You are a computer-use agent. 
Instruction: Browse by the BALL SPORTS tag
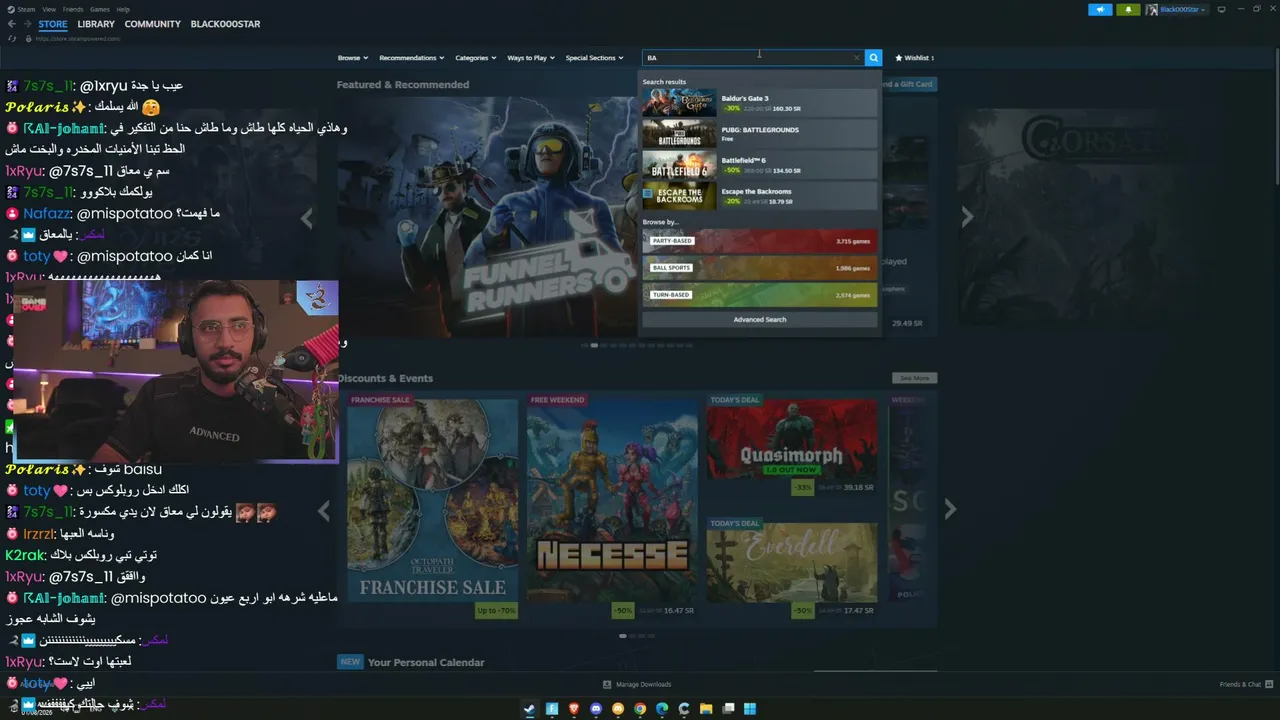click(x=760, y=268)
